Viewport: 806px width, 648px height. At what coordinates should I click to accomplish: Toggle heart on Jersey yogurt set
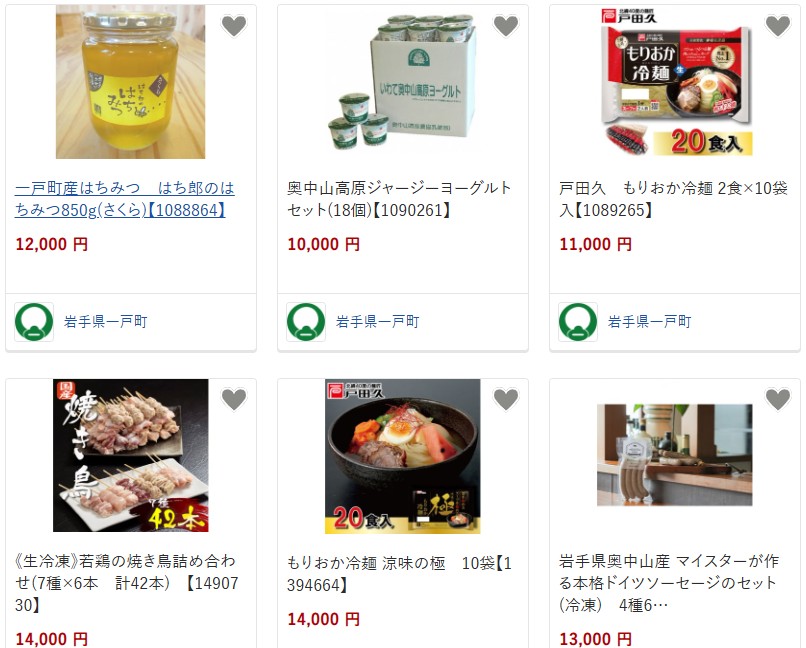tap(506, 26)
